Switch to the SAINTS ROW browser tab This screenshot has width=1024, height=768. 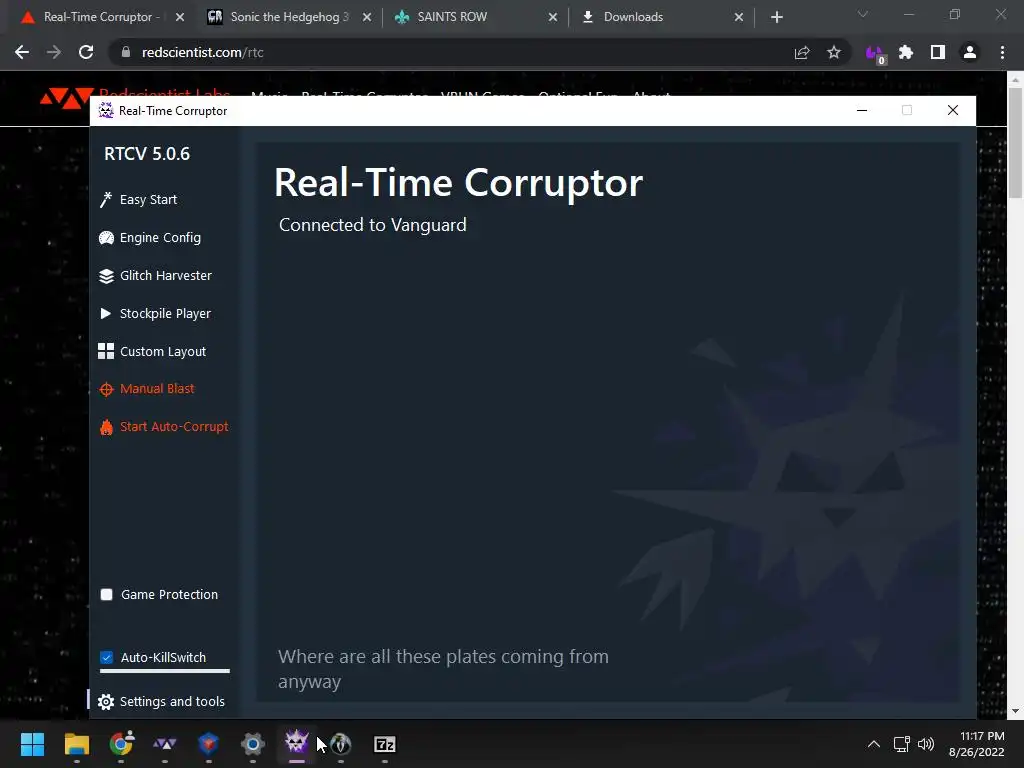click(x=452, y=17)
